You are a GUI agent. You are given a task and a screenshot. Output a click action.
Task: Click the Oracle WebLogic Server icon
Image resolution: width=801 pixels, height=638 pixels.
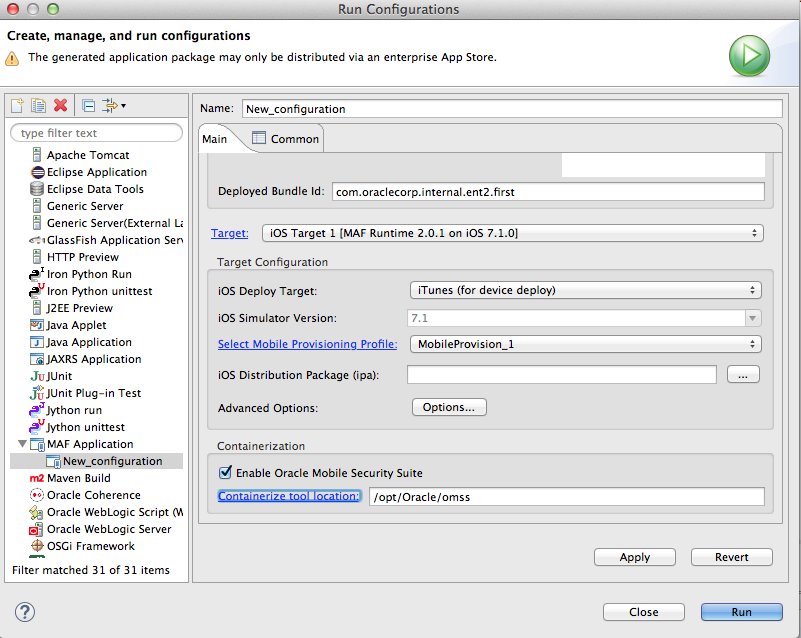click(x=36, y=529)
